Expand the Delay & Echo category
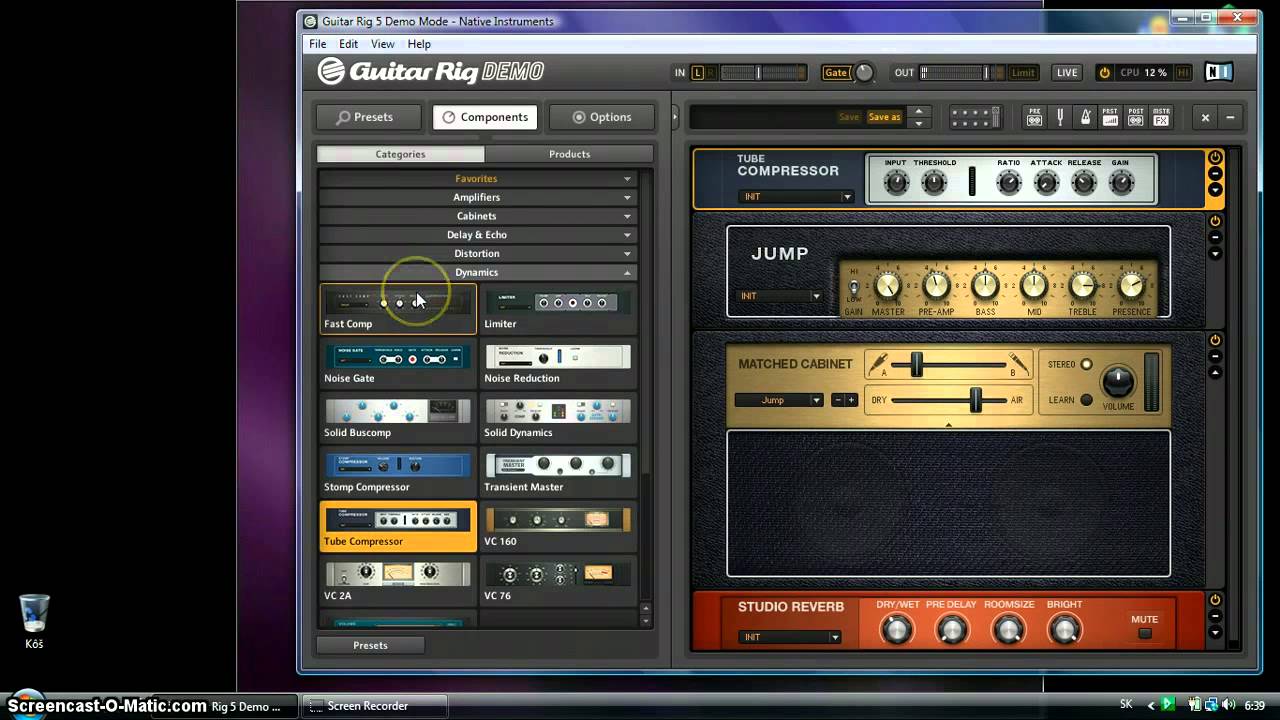The width and height of the screenshot is (1280, 720). pos(476,235)
